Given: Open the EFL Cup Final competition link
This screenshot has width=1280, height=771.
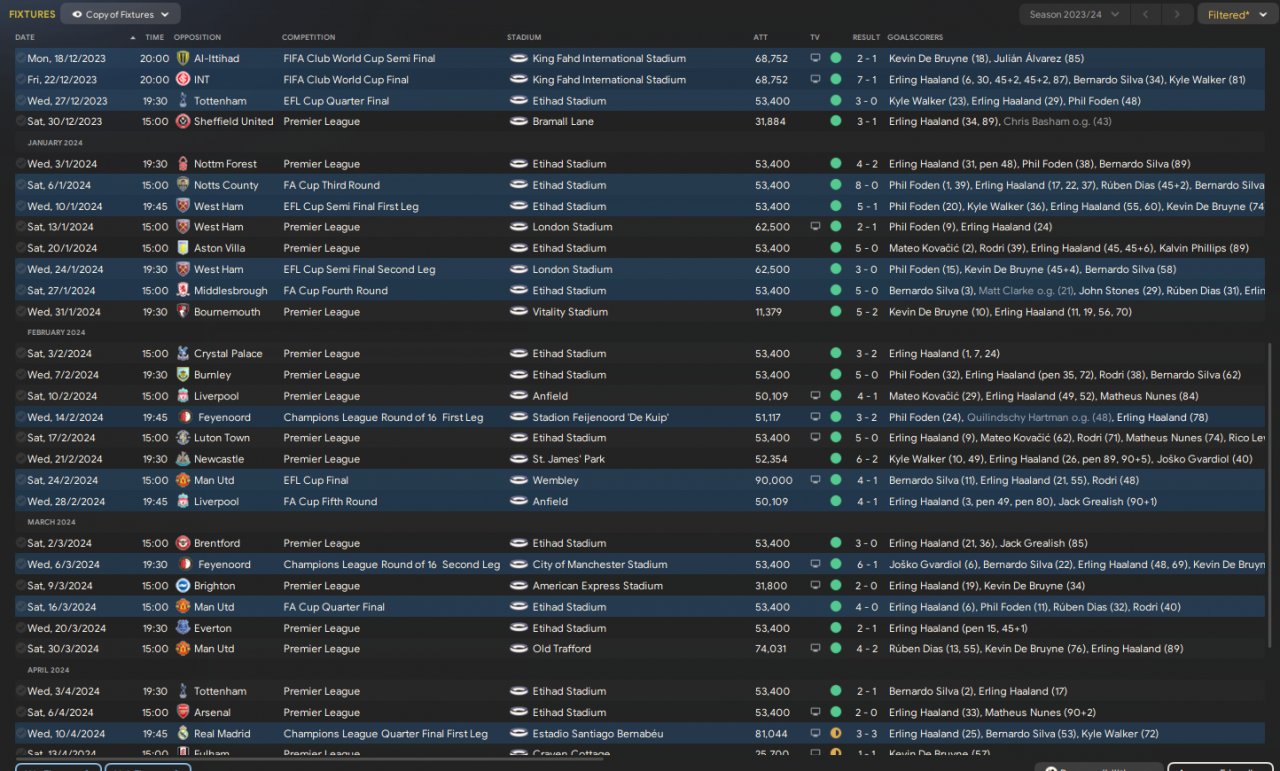Looking at the screenshot, I should tap(316, 481).
